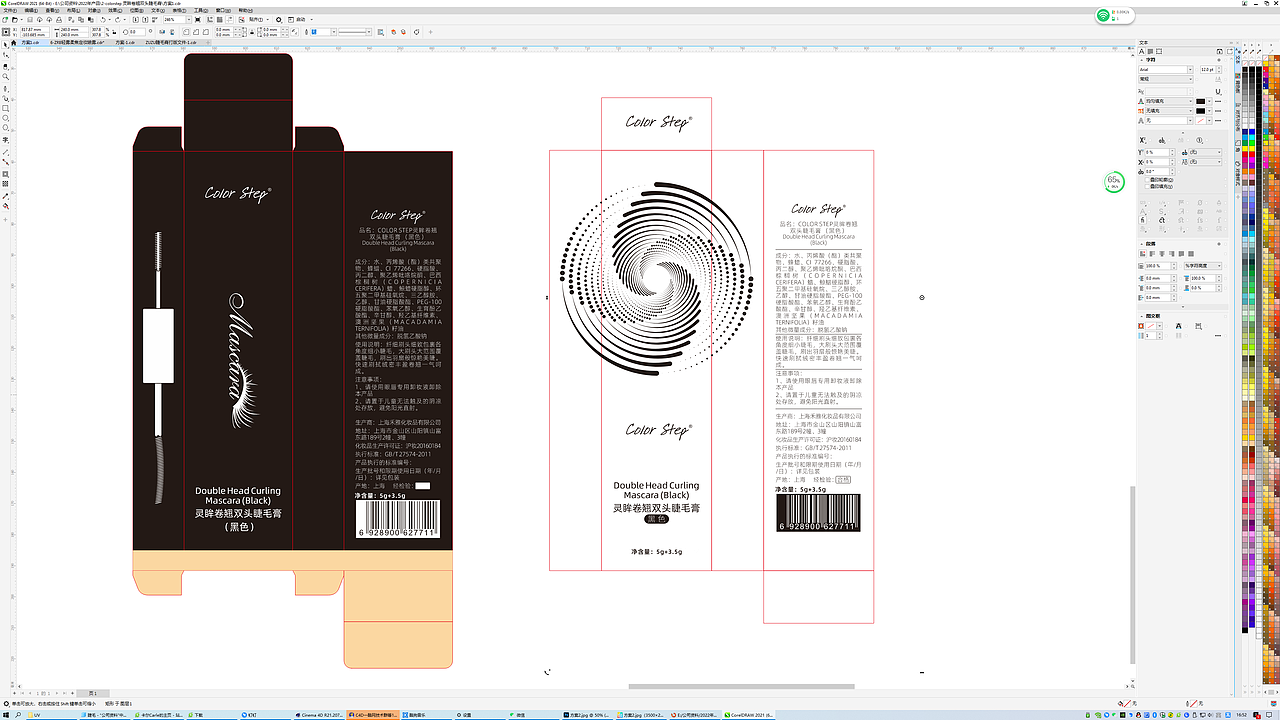Open the 编辑 menu
The width and height of the screenshot is (1280, 720).
31,10
